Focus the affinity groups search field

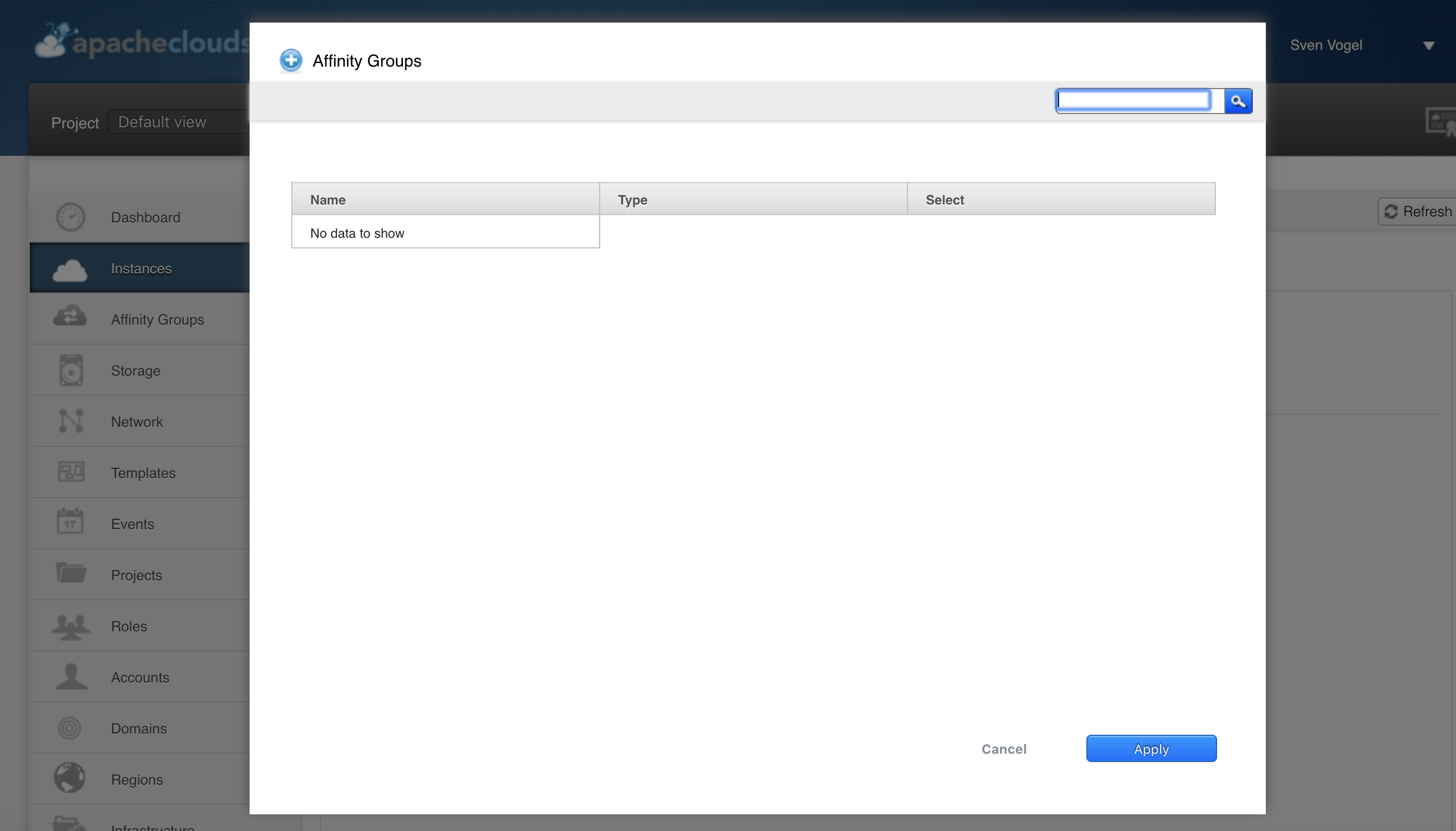1134,100
